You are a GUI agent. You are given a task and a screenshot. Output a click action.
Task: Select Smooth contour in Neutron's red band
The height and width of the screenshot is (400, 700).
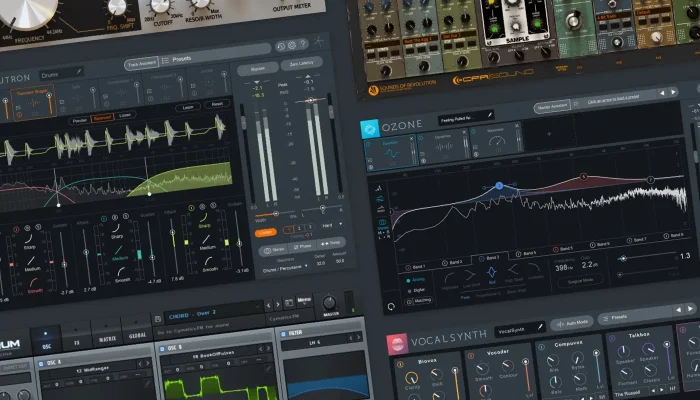click(35, 284)
